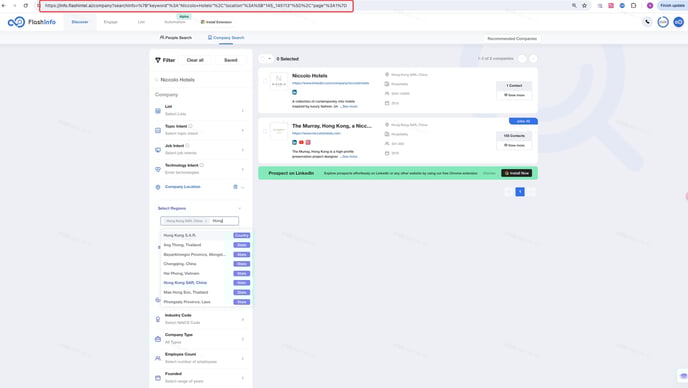
Task: Click the Recommended Companies button
Action: click(512, 39)
